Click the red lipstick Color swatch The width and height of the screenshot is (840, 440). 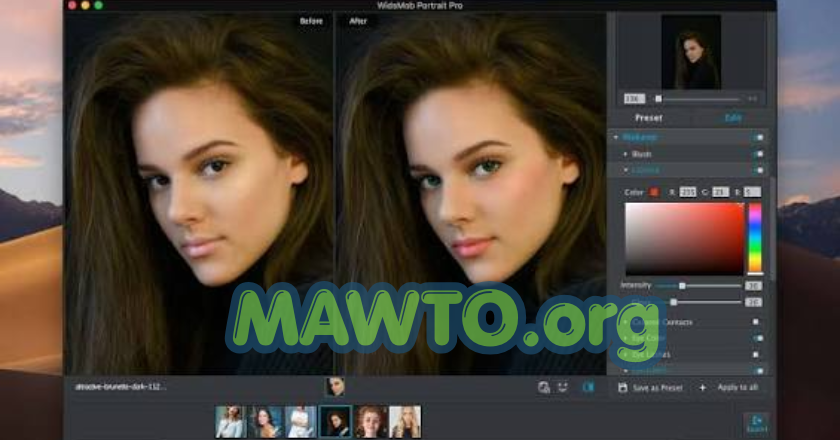click(x=654, y=192)
